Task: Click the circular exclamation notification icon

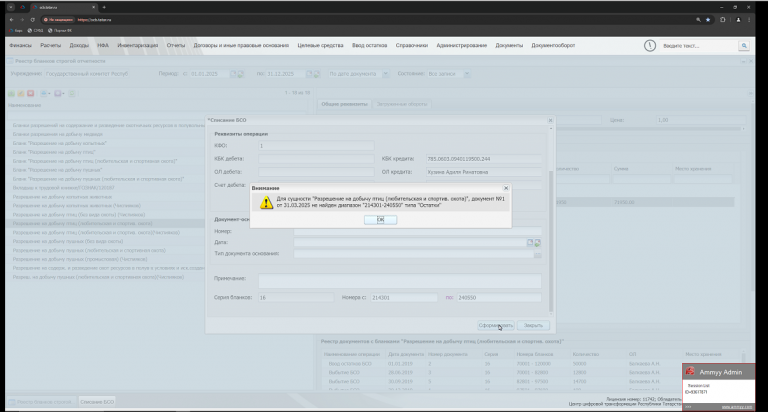Action: (649, 46)
